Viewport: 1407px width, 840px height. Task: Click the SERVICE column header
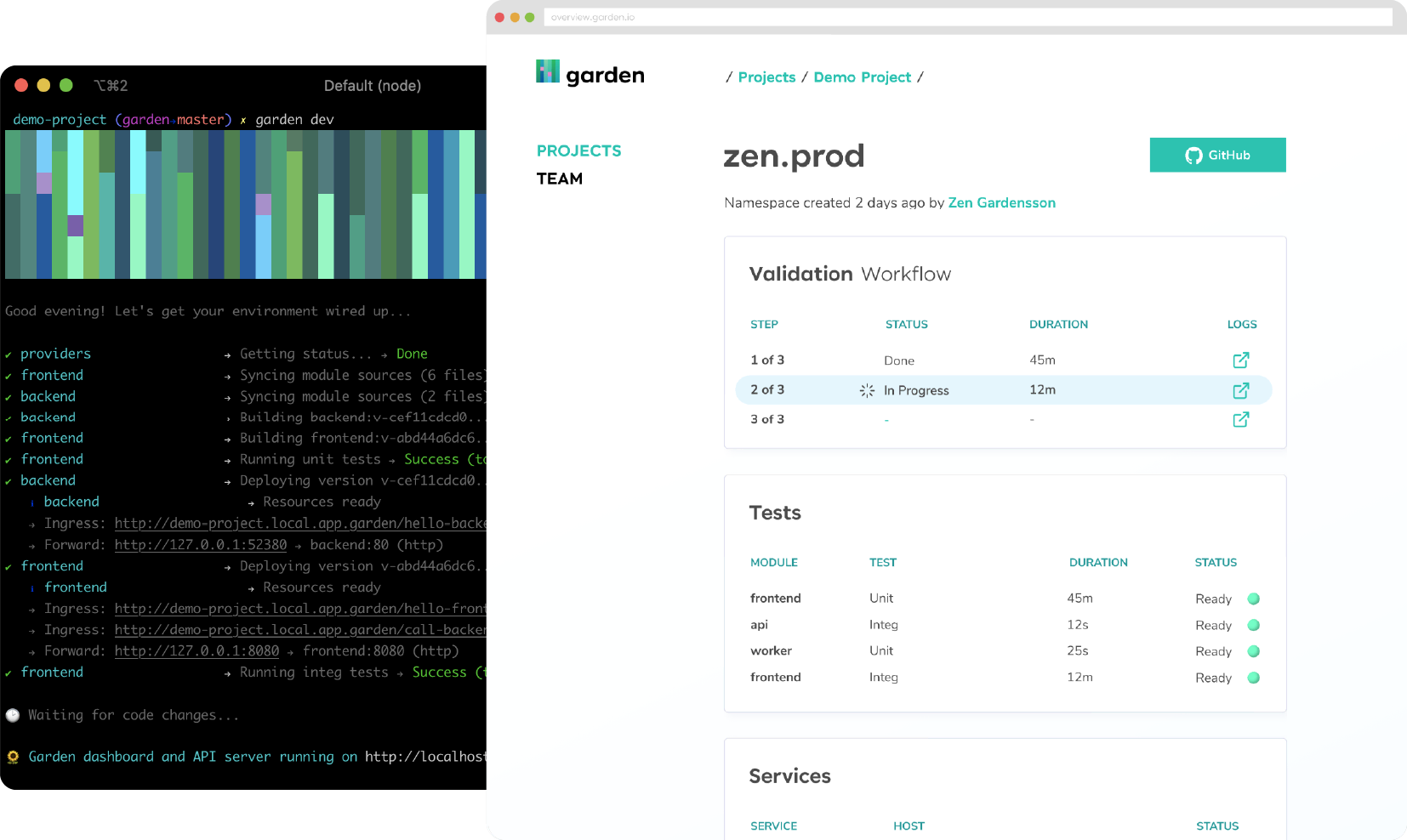773,826
